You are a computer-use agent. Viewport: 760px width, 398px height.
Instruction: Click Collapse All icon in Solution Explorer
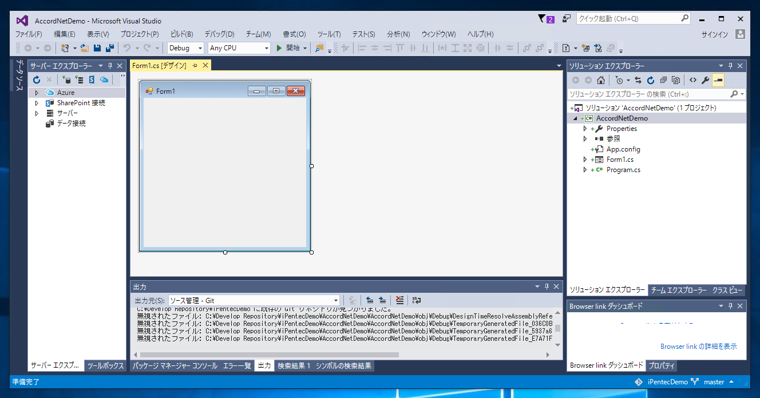(x=663, y=80)
